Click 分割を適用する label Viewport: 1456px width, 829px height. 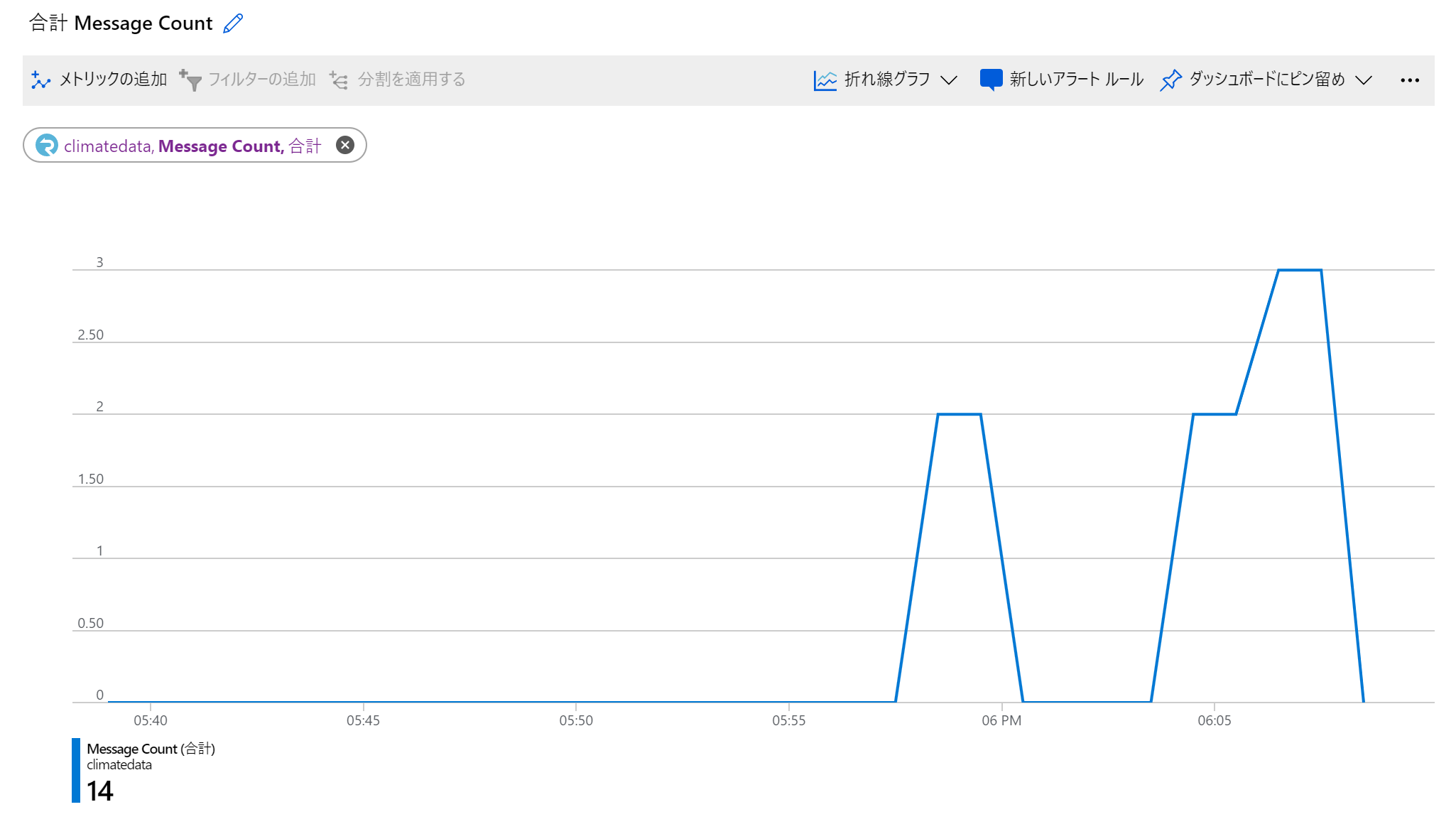[x=411, y=80]
